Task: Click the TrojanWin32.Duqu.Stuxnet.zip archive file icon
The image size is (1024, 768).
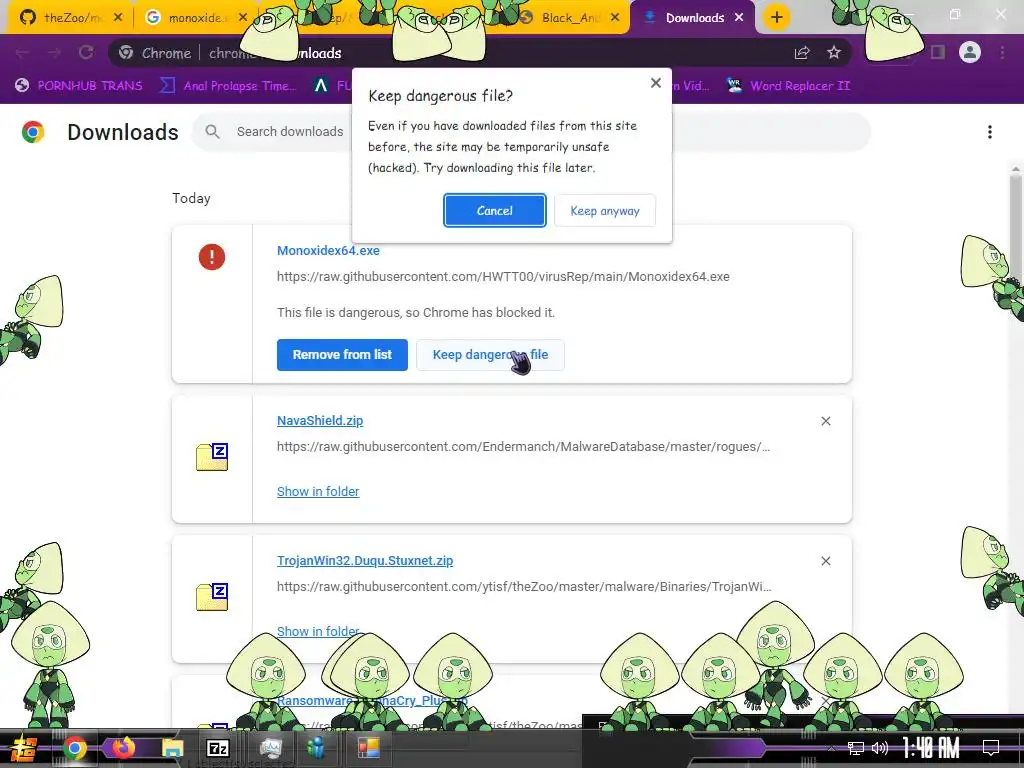Action: 212,596
